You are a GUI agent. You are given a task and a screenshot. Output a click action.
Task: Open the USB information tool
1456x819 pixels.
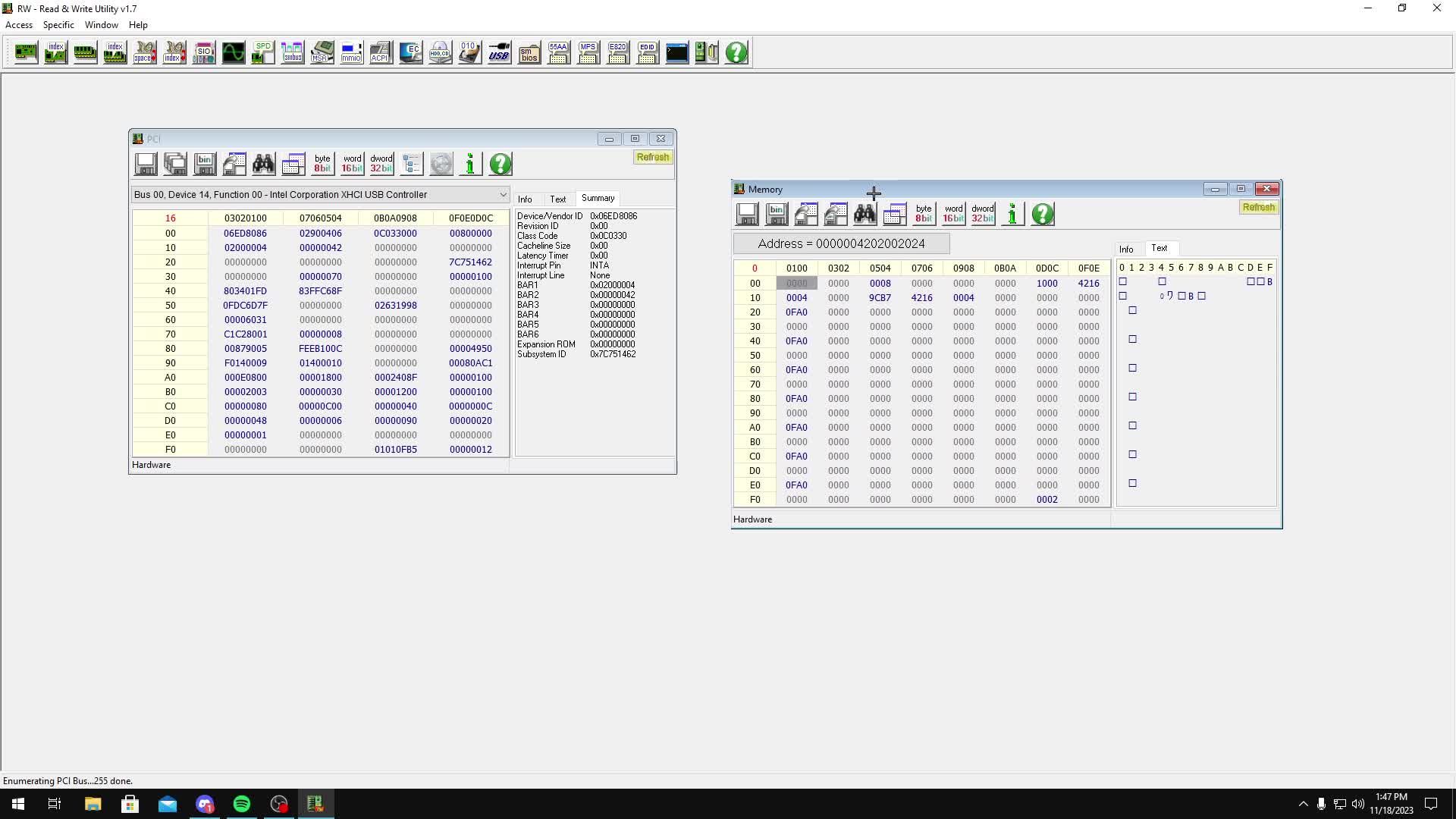(499, 52)
